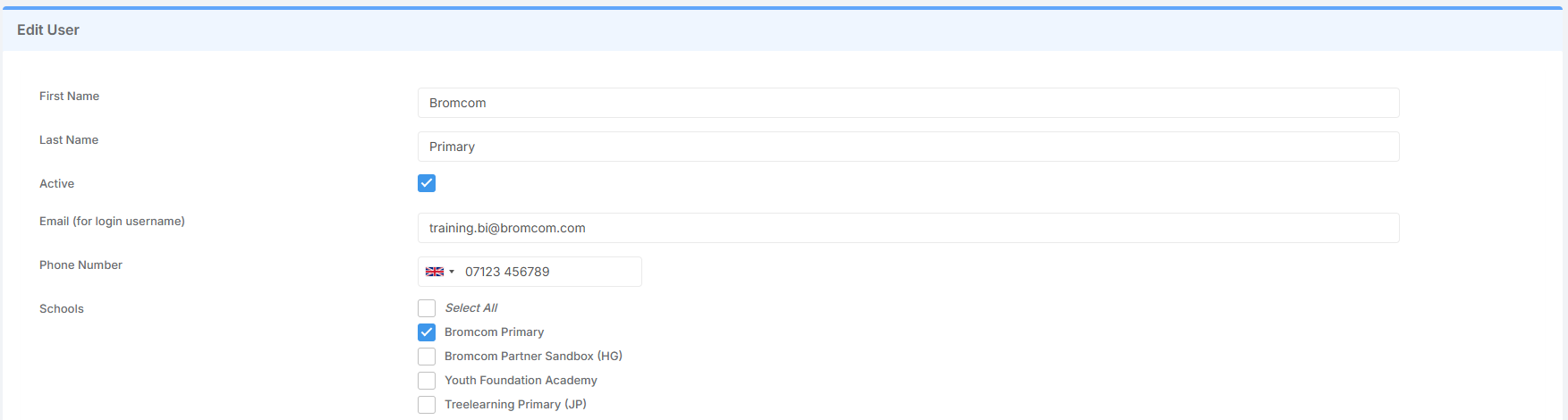Enable Bromcom Partner Sandbox (HG) checkbox
The width and height of the screenshot is (1568, 420).
tap(427, 357)
